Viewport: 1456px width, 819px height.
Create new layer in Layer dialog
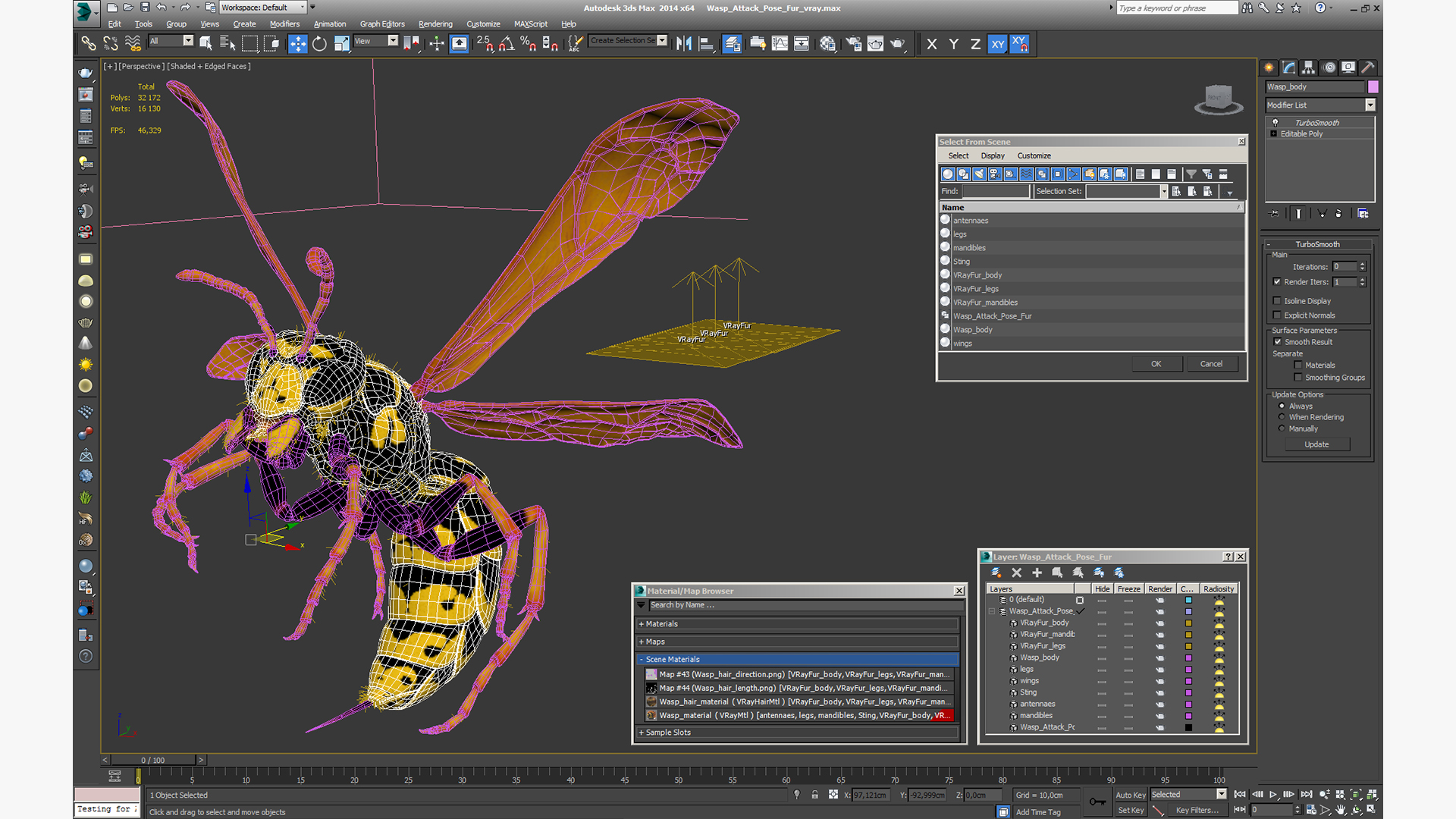996,573
